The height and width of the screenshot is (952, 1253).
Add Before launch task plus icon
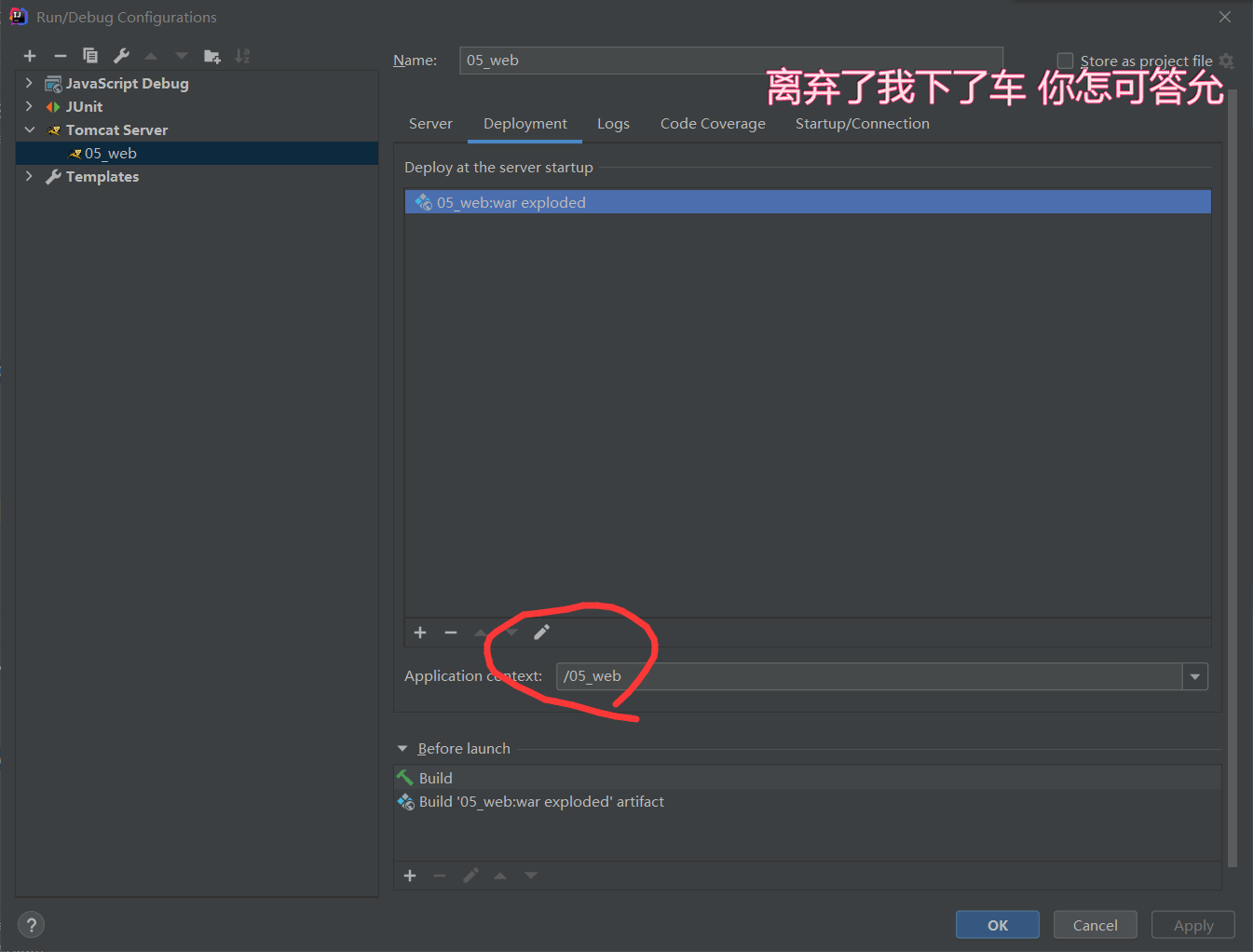[x=410, y=876]
